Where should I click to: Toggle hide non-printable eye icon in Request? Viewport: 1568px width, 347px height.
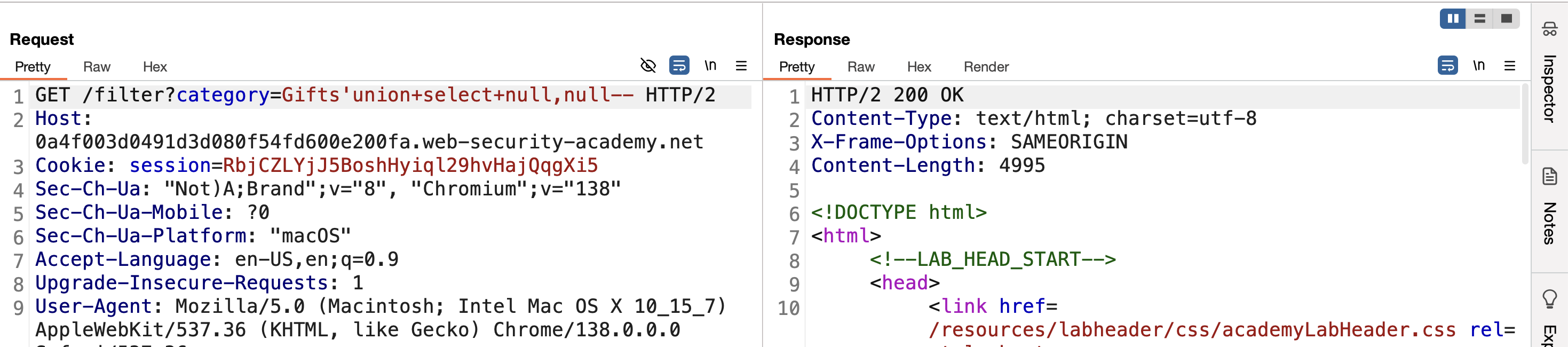click(648, 65)
